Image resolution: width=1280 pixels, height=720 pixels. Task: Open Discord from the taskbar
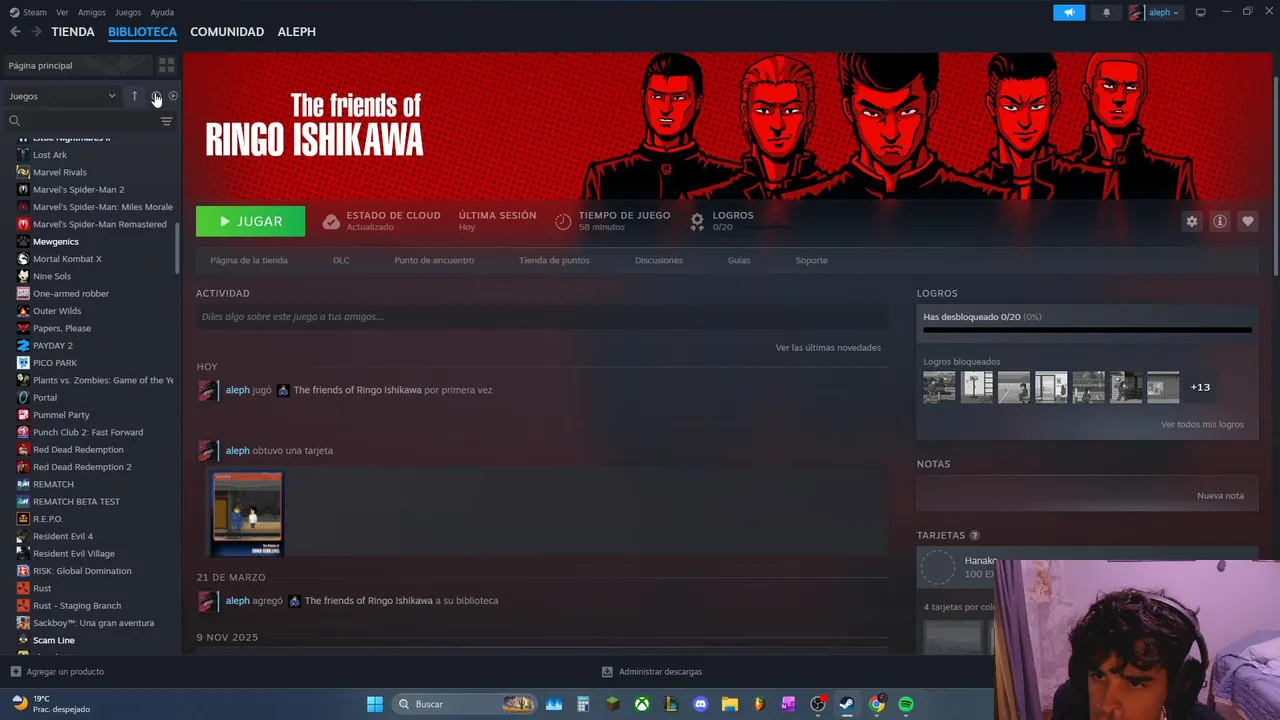point(700,704)
